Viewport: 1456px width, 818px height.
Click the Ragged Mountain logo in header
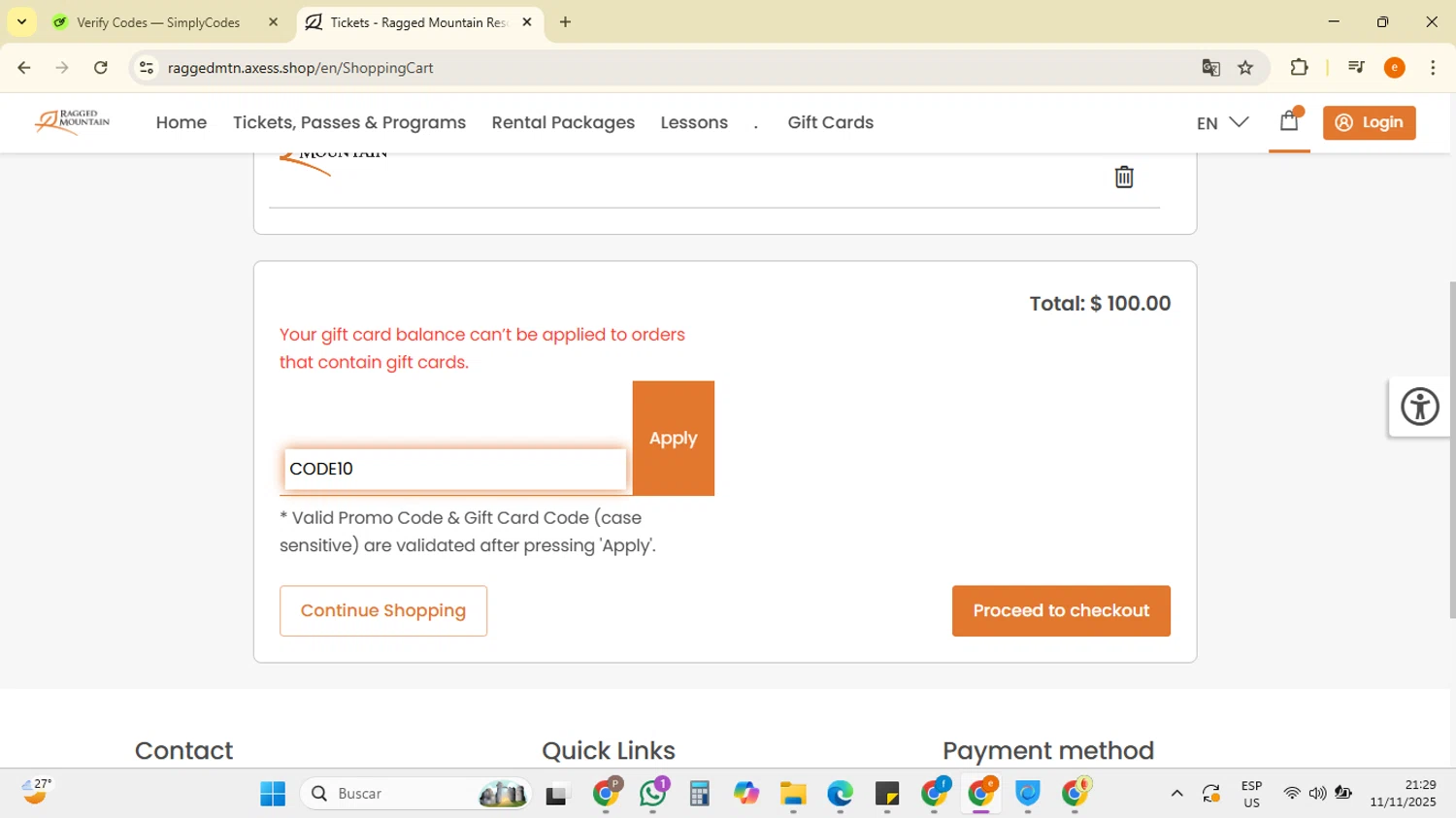72,122
